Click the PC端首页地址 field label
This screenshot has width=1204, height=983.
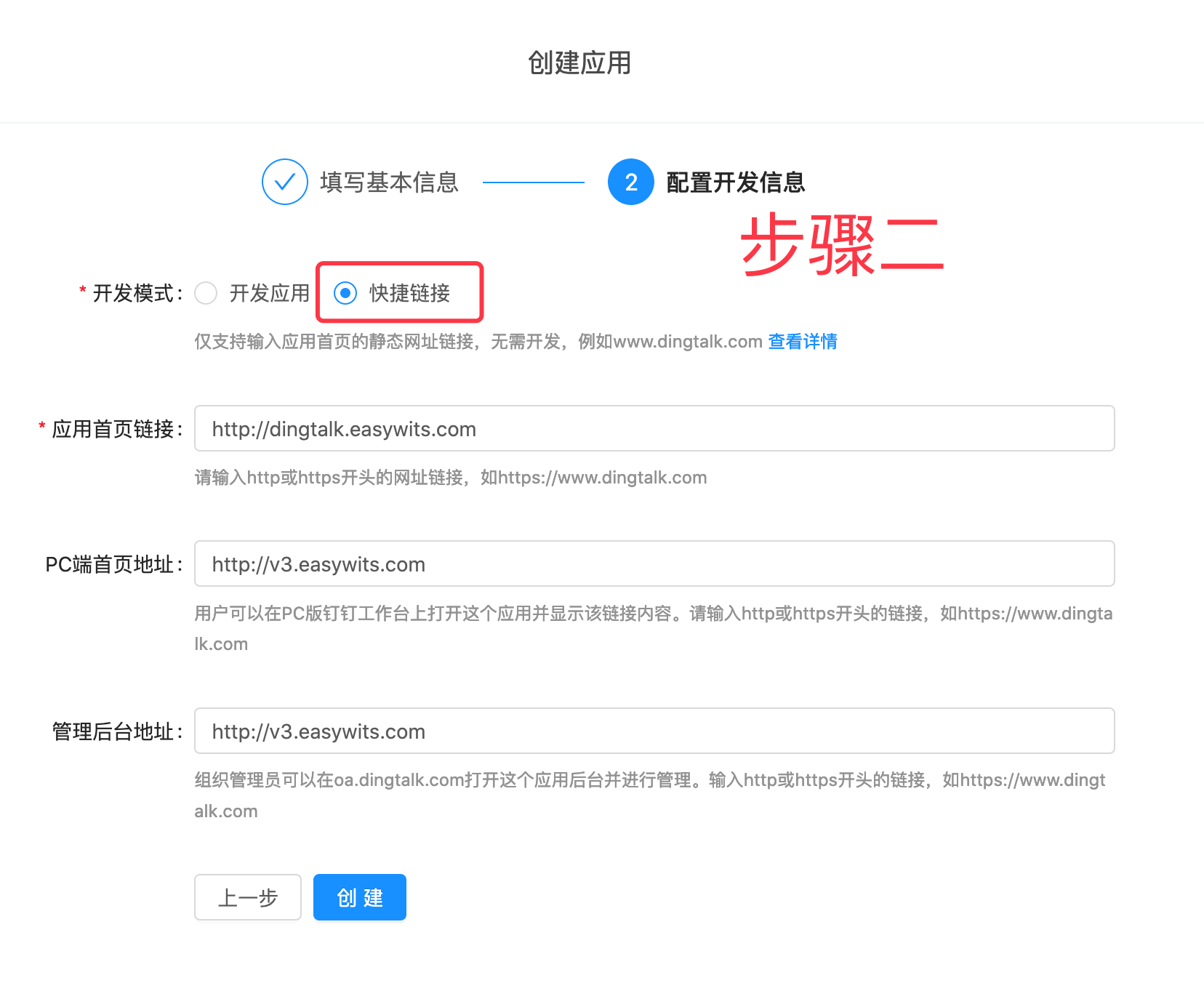(x=112, y=564)
